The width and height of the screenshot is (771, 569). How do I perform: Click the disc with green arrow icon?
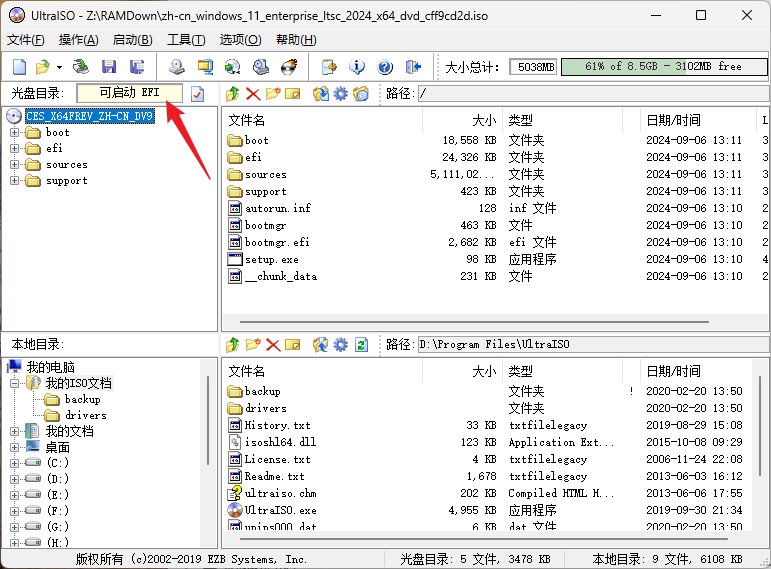(x=233, y=66)
